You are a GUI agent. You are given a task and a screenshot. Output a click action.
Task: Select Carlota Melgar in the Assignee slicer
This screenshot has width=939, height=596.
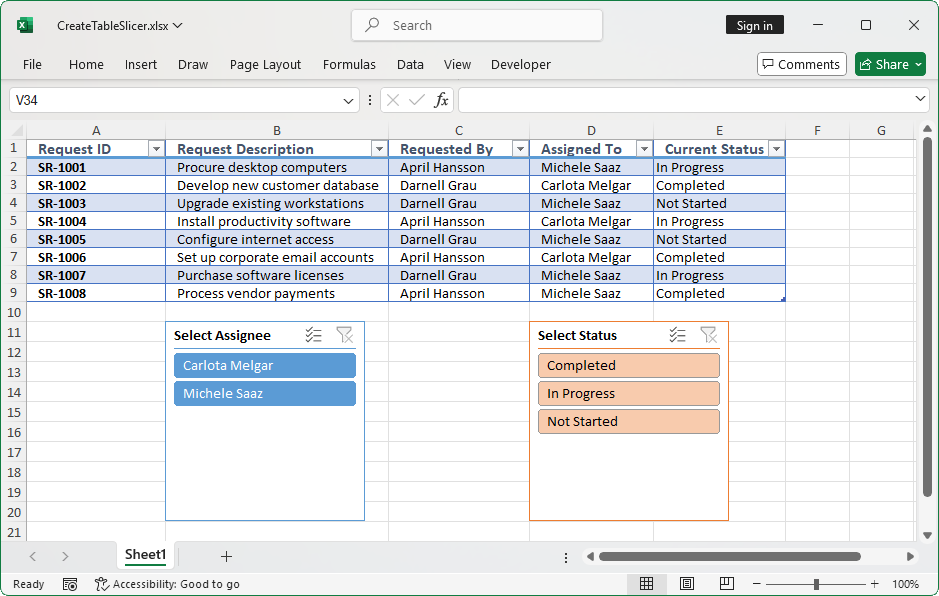click(264, 365)
